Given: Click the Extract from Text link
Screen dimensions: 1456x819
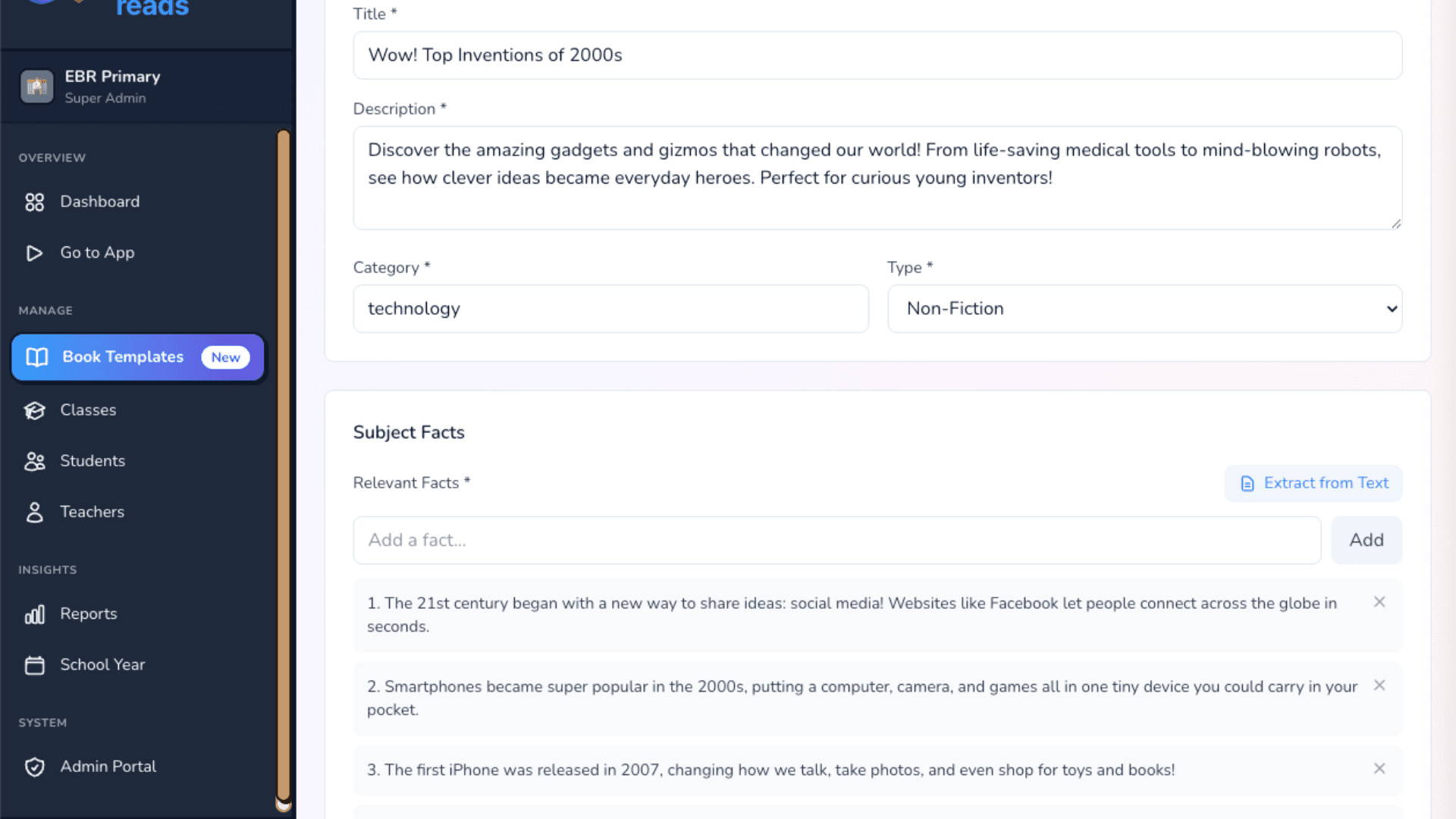Looking at the screenshot, I should coord(1313,483).
